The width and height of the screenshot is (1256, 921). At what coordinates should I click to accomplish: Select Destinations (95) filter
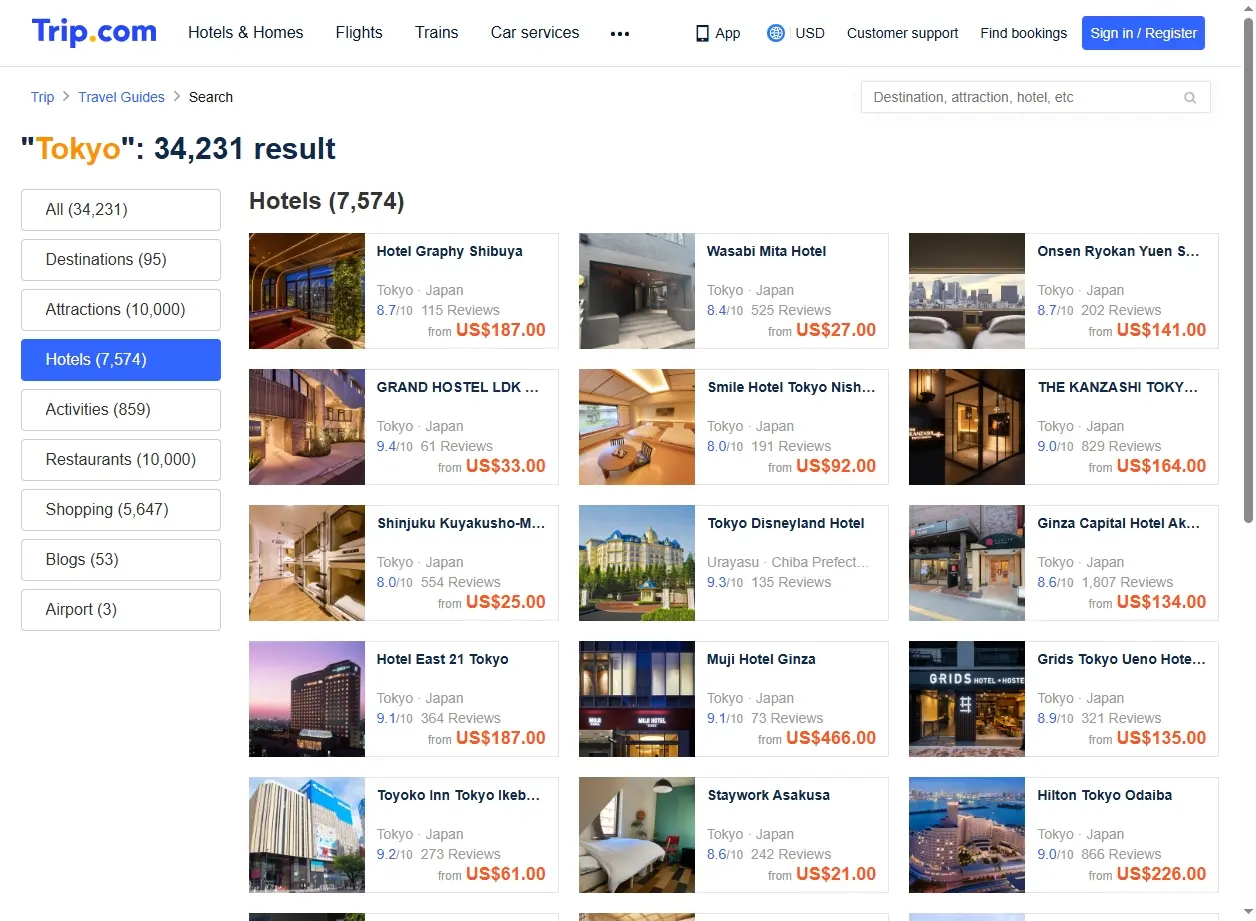pos(121,260)
